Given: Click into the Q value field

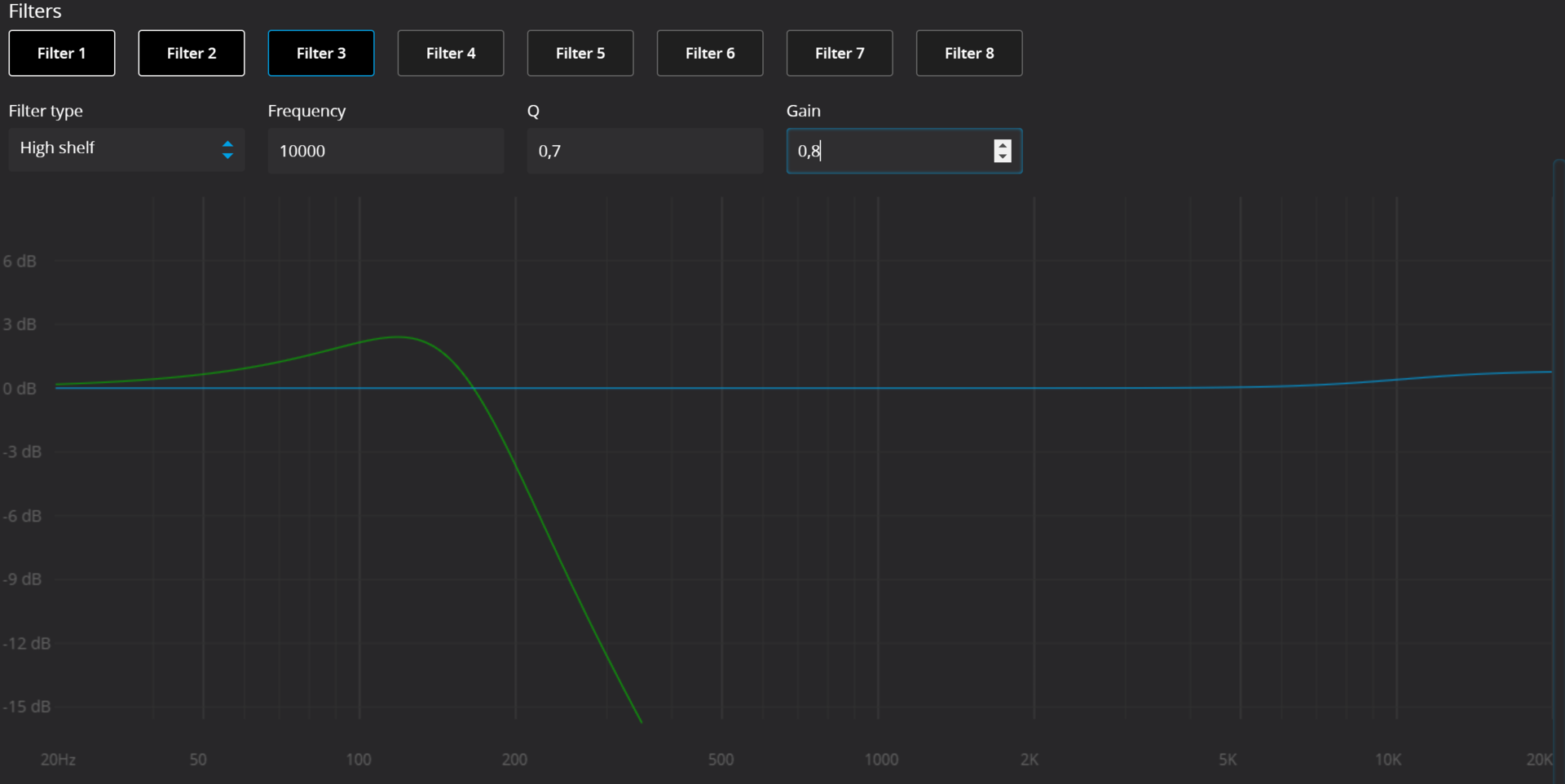Looking at the screenshot, I should [x=645, y=151].
